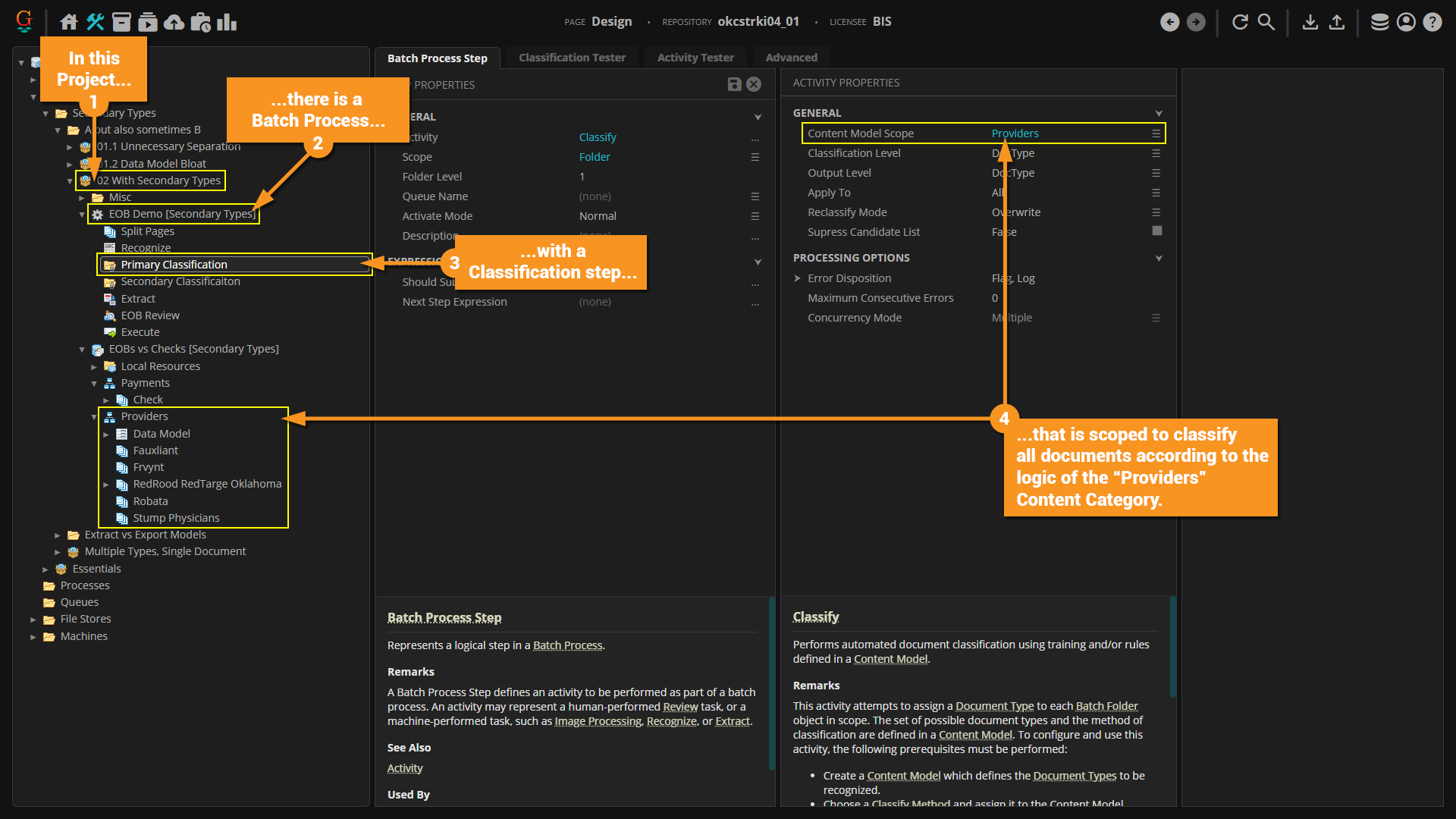1456x819 pixels.
Task: Collapse the Processing Options section
Action: 1158,259
